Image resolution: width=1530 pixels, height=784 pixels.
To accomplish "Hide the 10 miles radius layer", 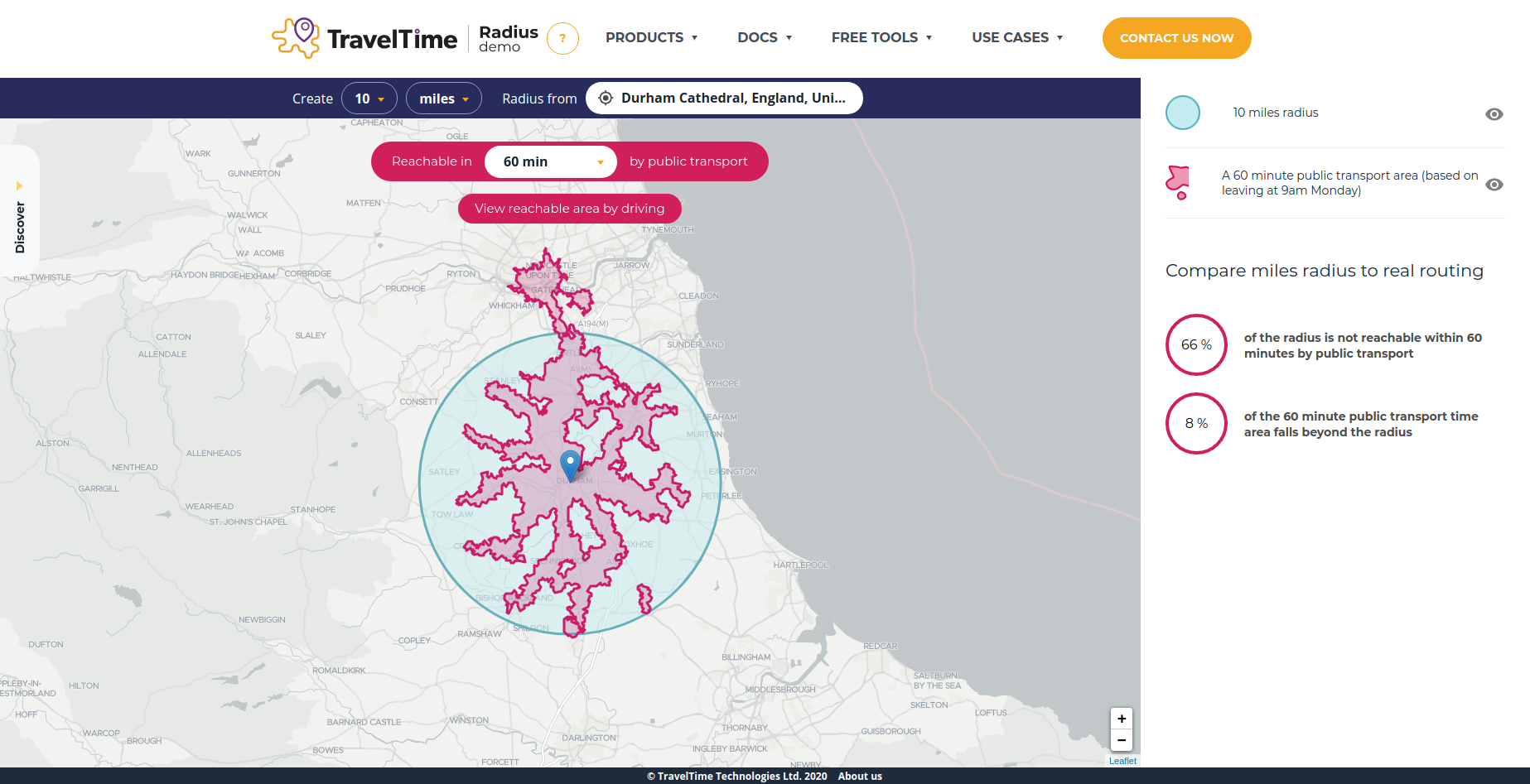I will tap(1494, 114).
